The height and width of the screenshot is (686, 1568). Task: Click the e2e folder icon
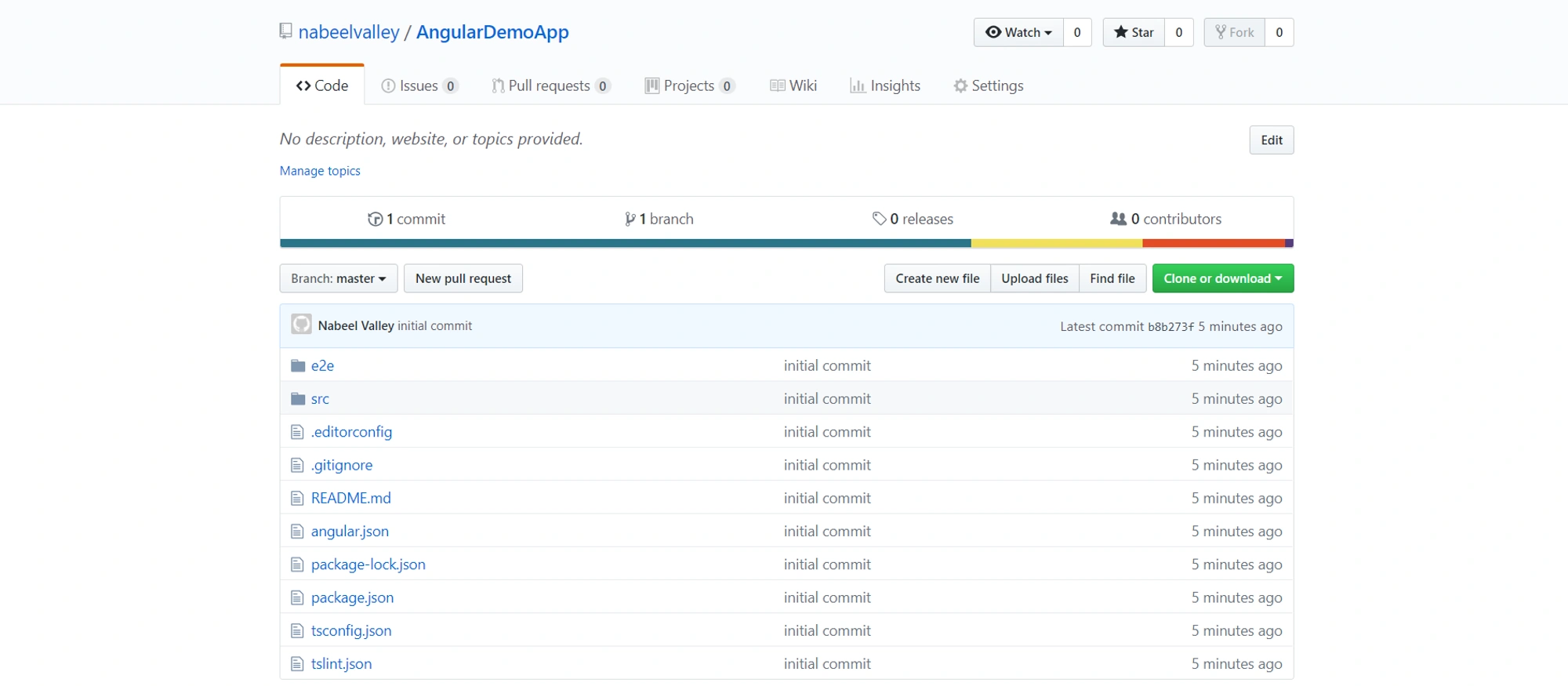(x=298, y=365)
